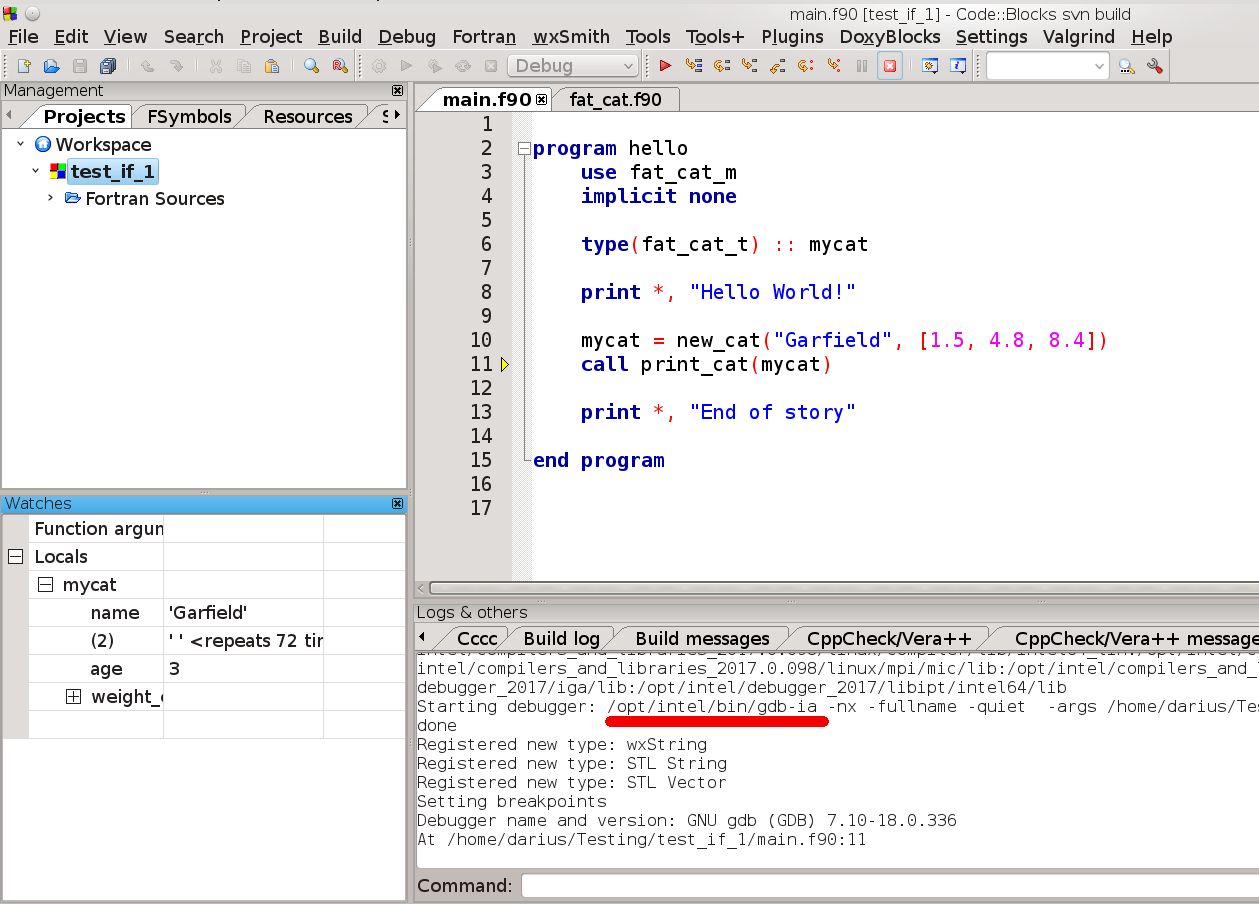1259x904 pixels.
Task: Click the Next line debug icon
Action: coord(721,66)
